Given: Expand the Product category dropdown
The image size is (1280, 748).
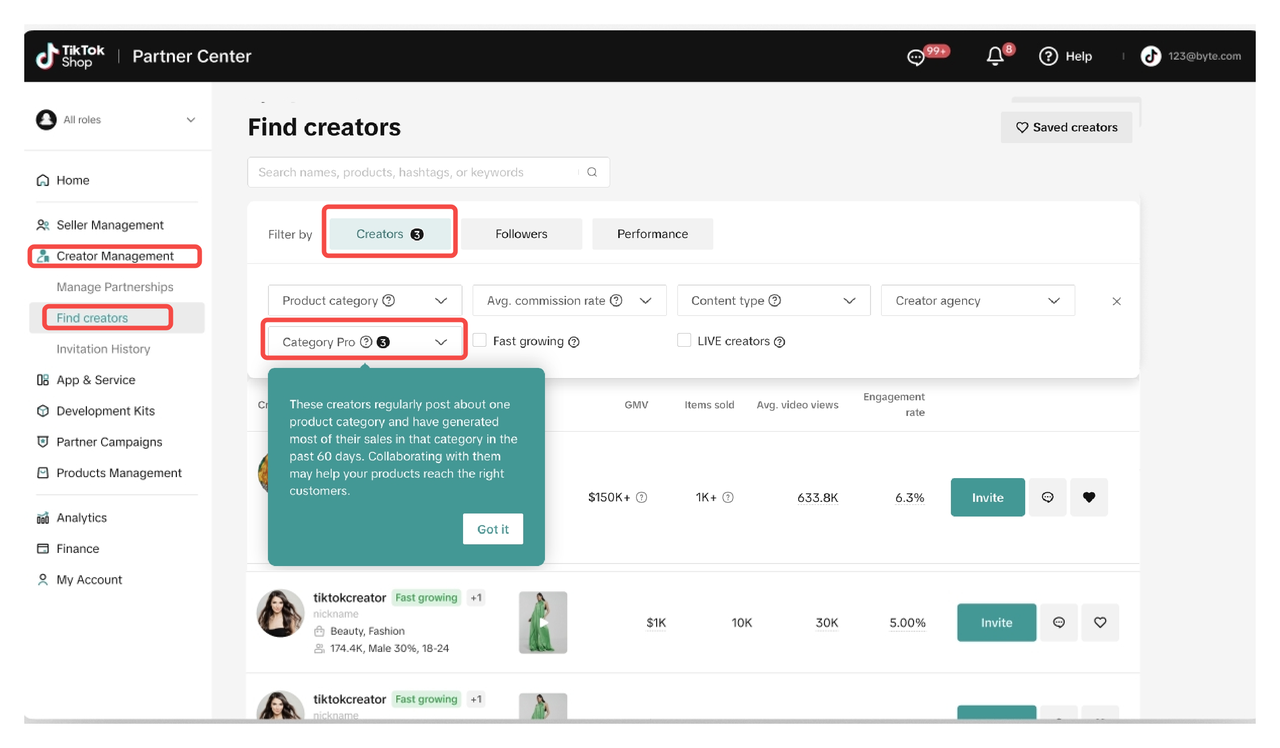Looking at the screenshot, I should click(364, 300).
